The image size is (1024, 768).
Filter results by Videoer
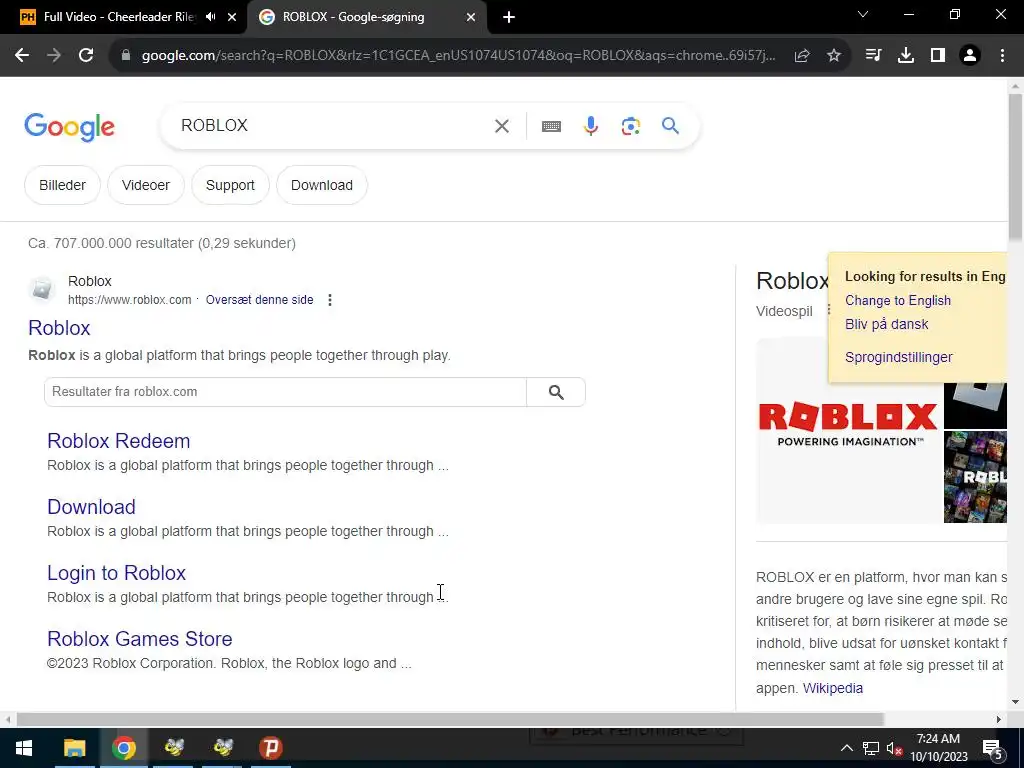coord(146,185)
